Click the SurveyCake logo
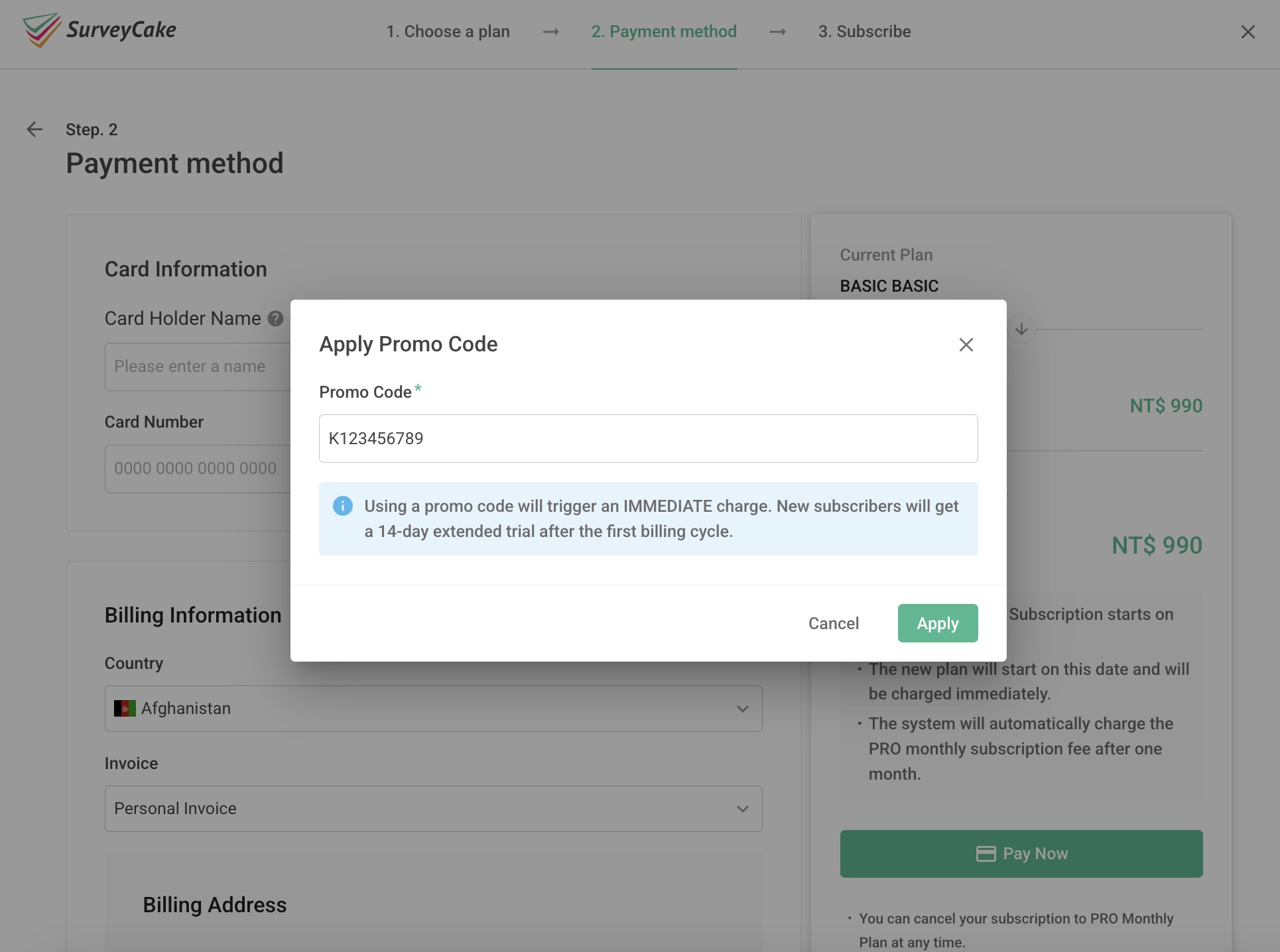 coord(99,30)
